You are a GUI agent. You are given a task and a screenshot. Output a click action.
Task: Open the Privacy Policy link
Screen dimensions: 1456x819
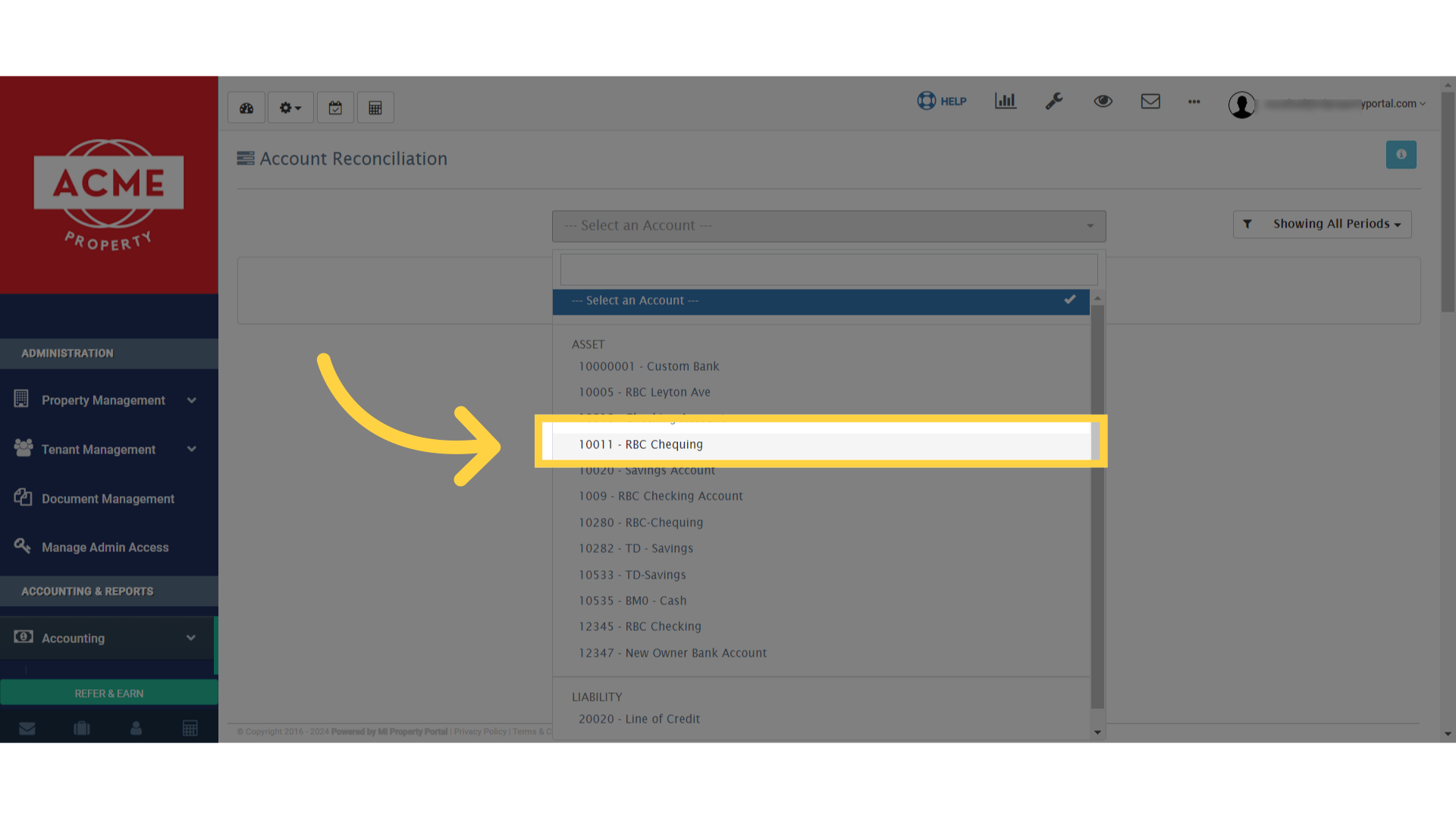480,732
